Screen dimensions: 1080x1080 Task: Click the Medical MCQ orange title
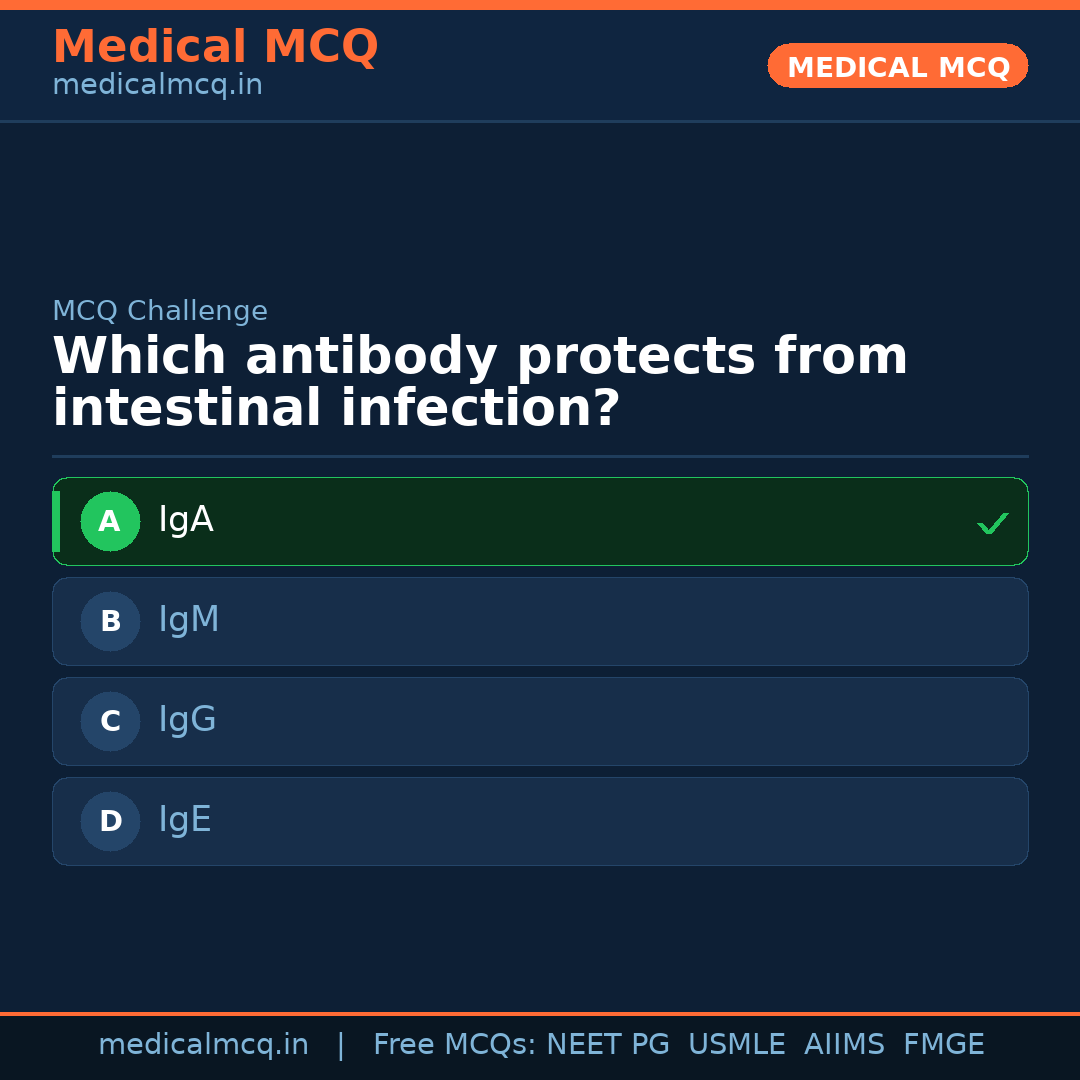pos(215,47)
